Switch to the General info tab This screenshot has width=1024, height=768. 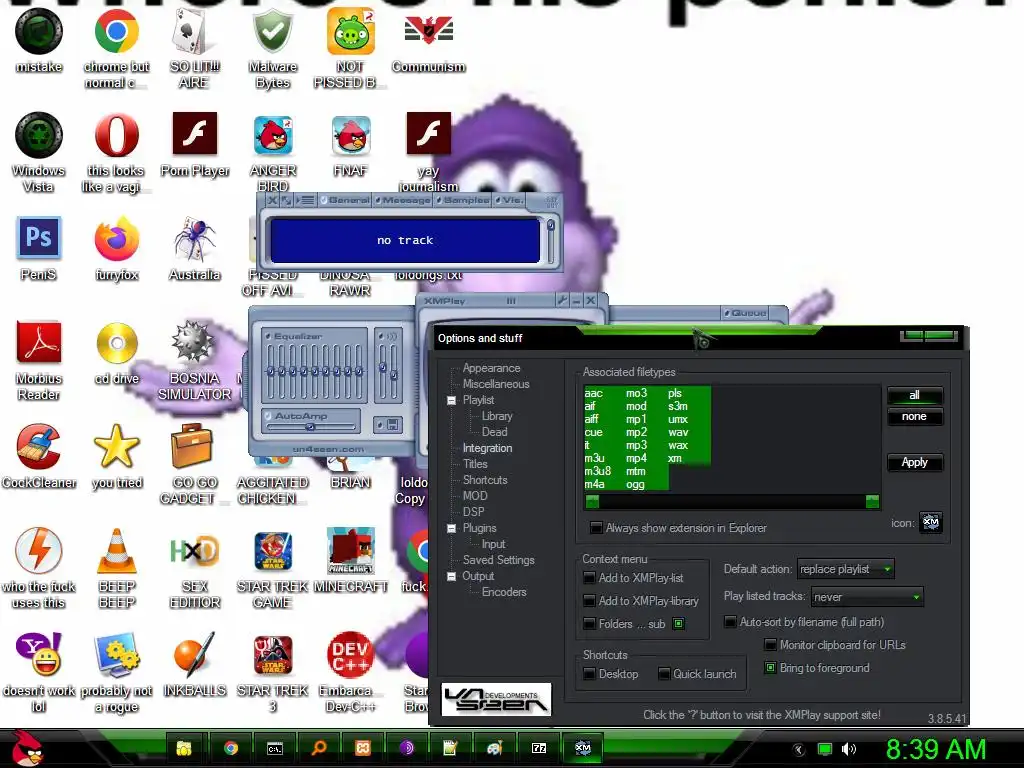345,200
